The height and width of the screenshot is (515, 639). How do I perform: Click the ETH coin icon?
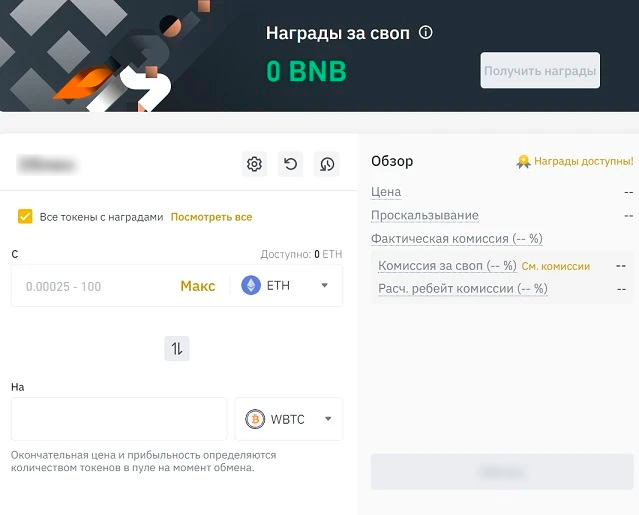251,285
